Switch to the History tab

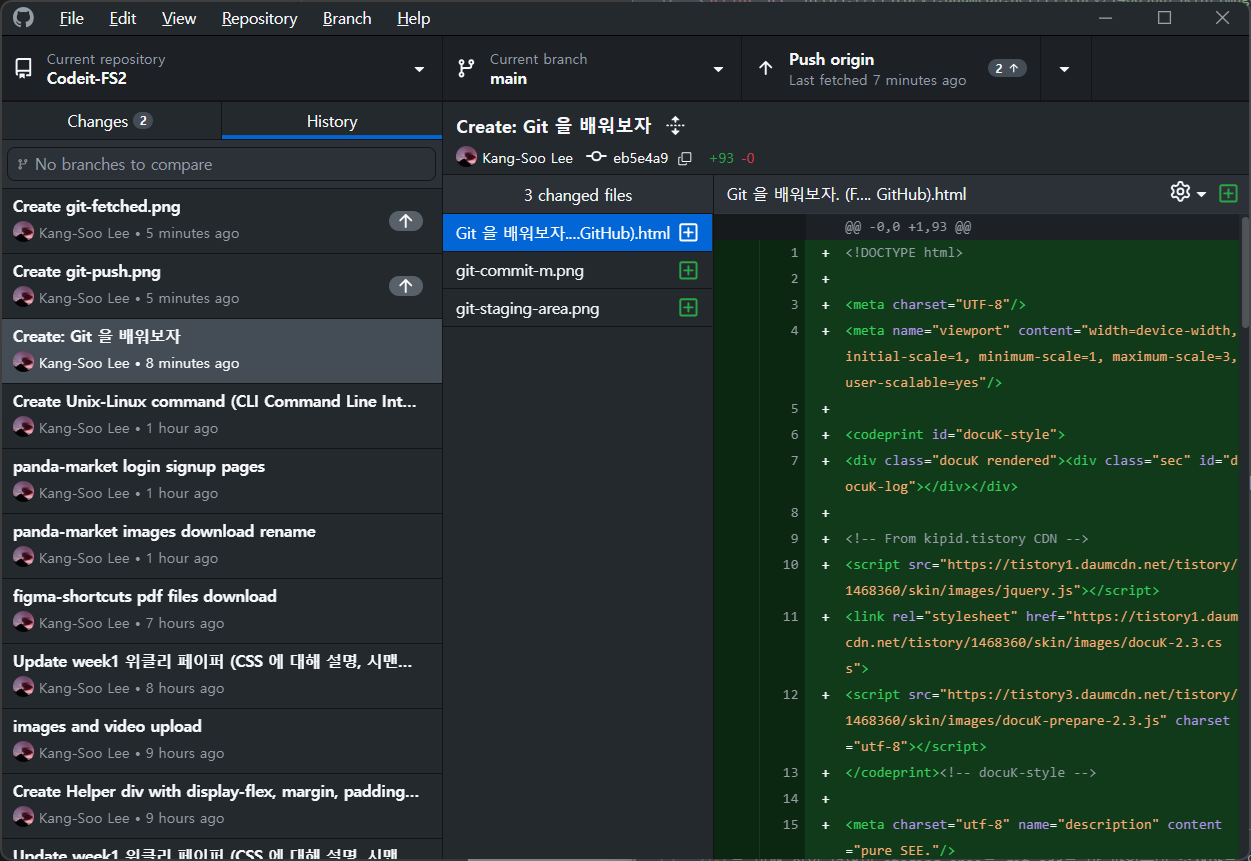tap(332, 121)
